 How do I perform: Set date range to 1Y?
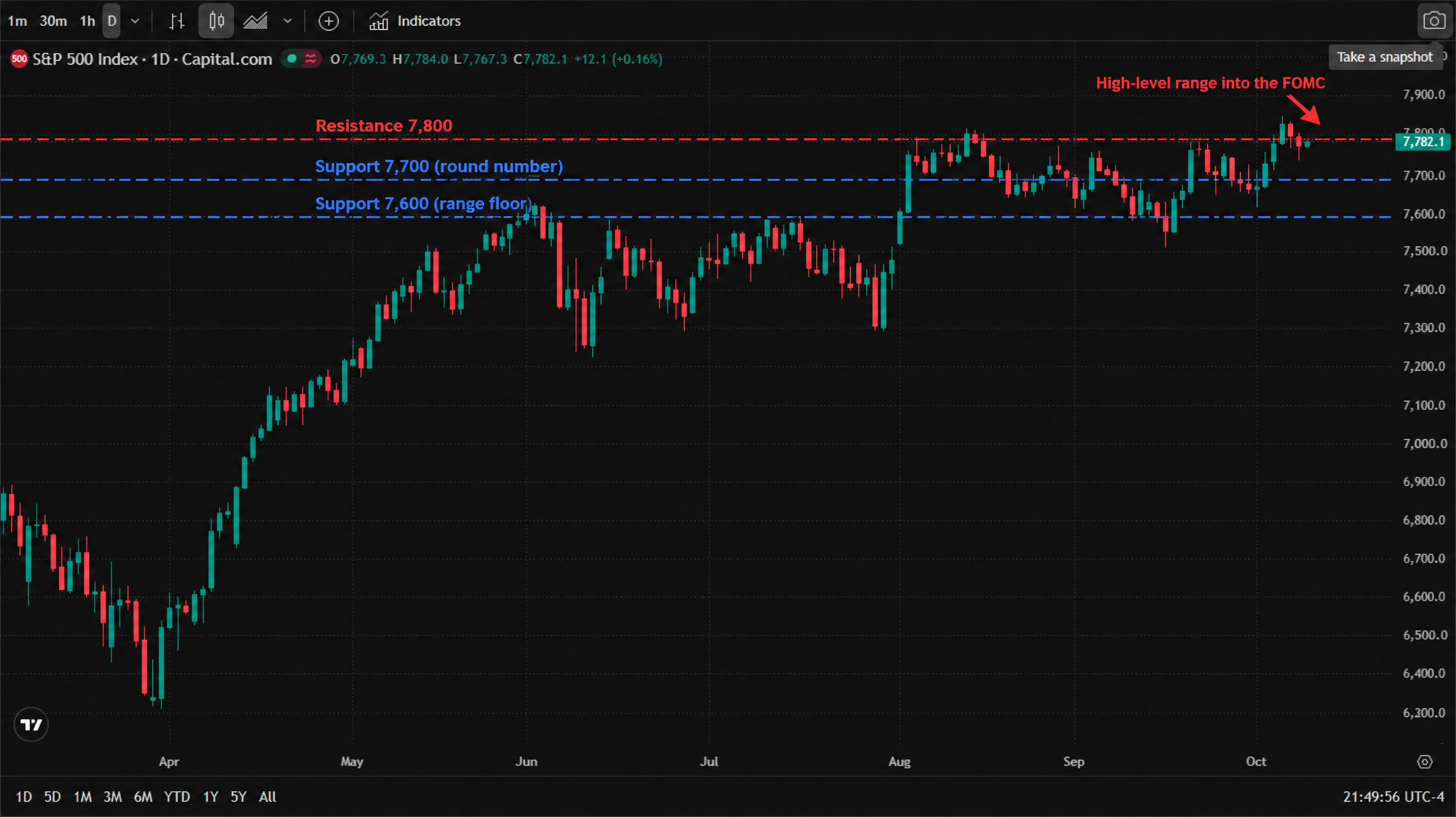coord(211,797)
